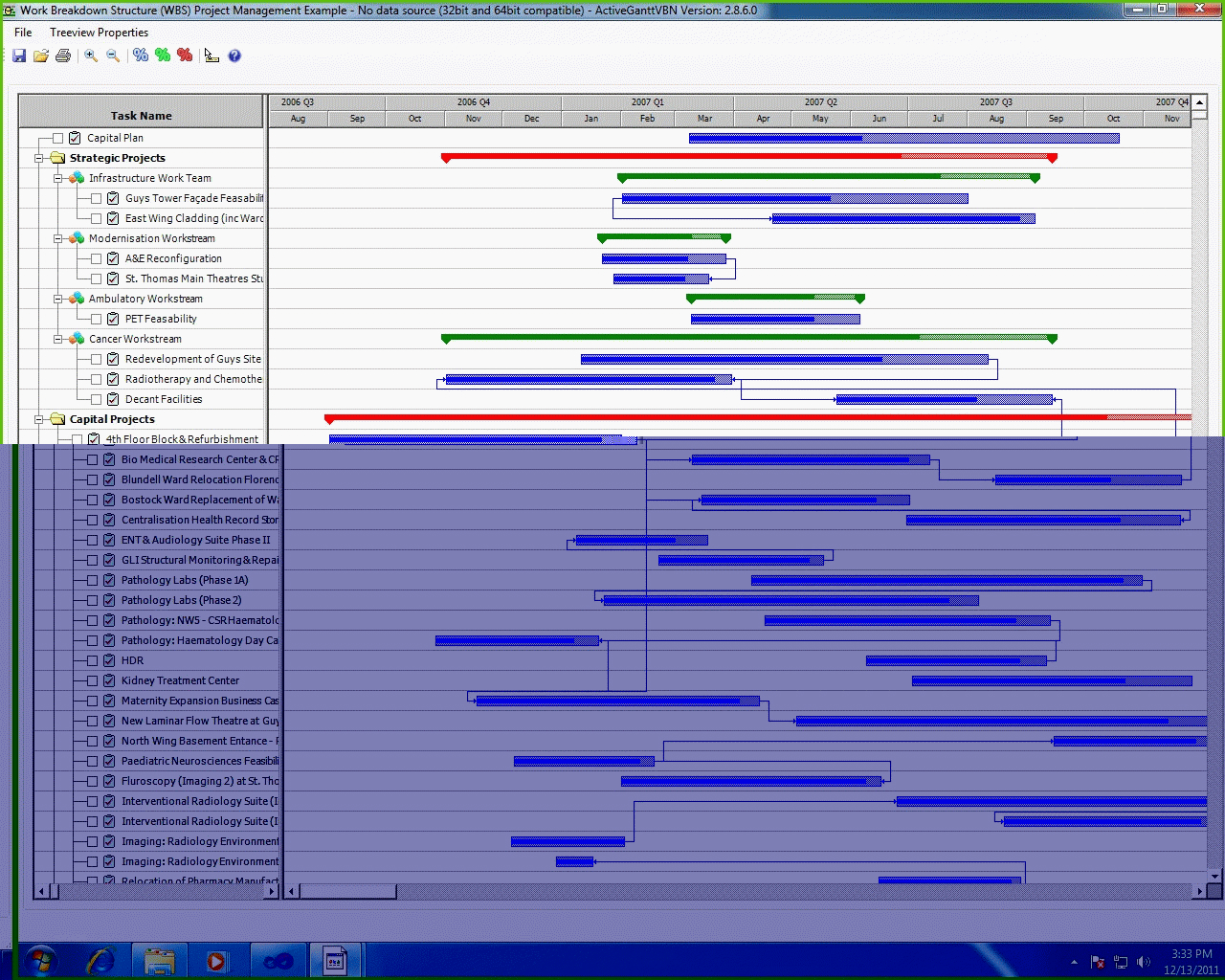Open the Treeview Properties menu

pyautogui.click(x=99, y=33)
